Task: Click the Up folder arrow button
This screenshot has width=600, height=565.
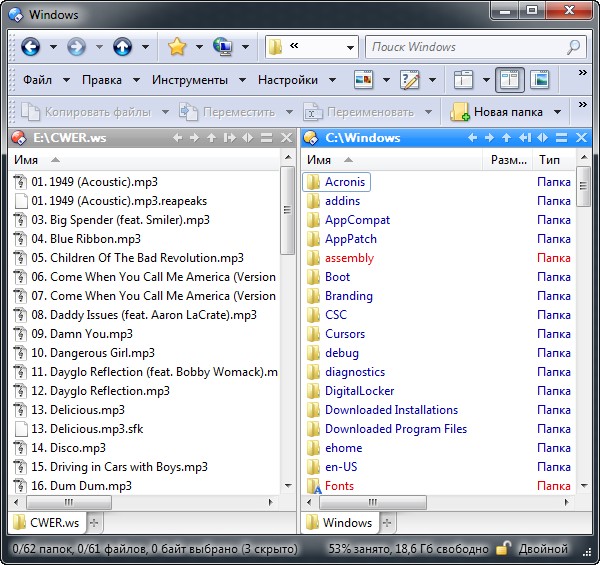Action: tap(122, 47)
